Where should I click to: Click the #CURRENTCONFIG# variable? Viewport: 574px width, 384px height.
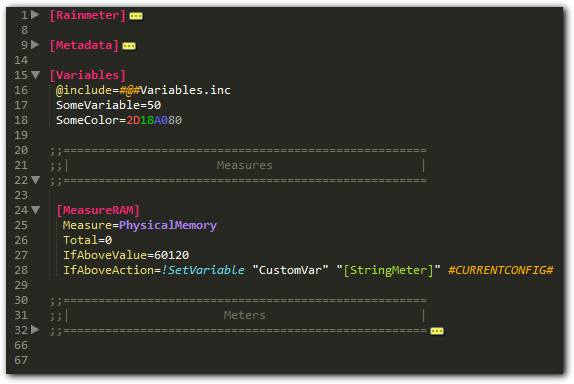click(x=501, y=271)
